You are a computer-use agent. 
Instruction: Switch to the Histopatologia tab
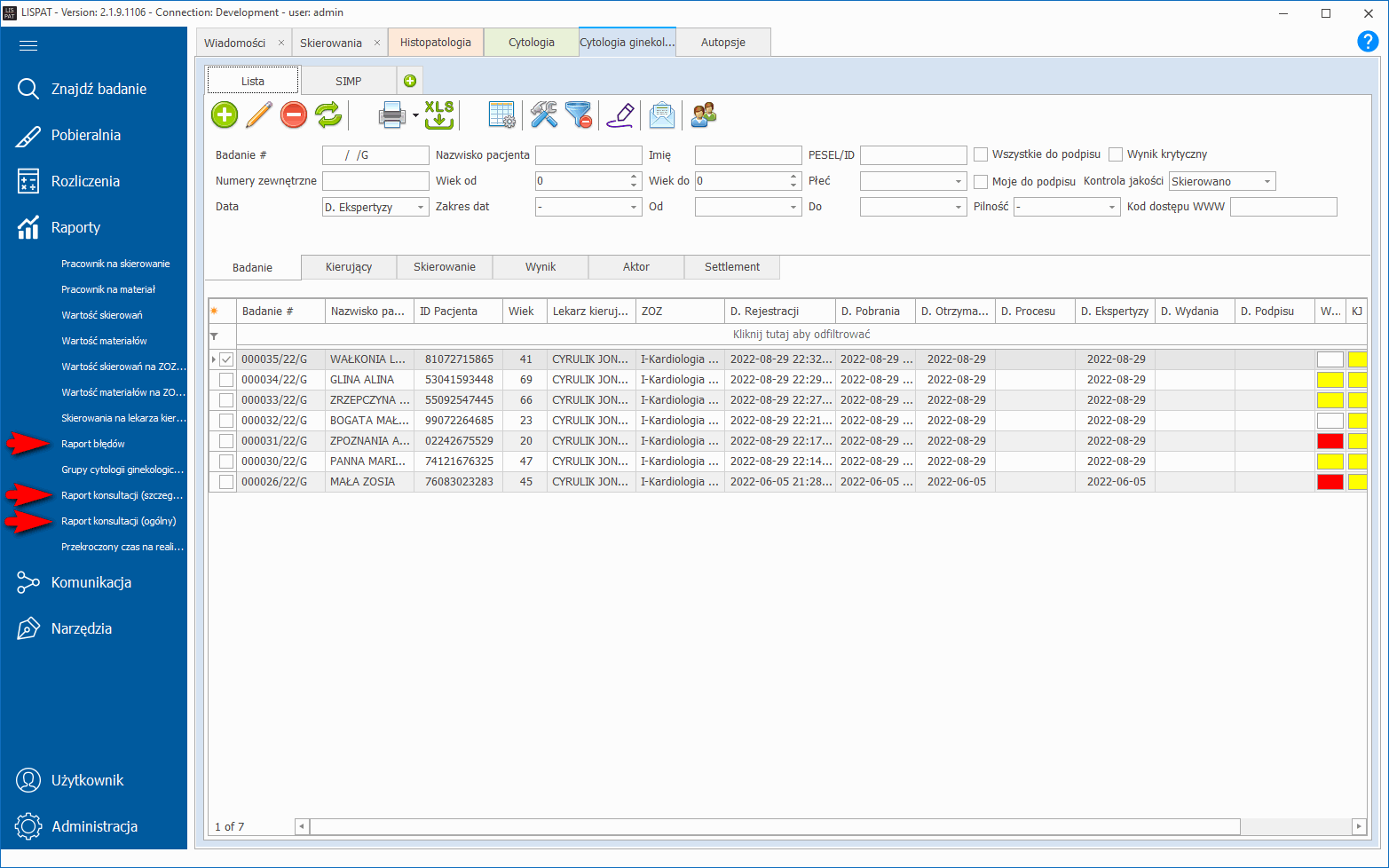[x=436, y=43]
